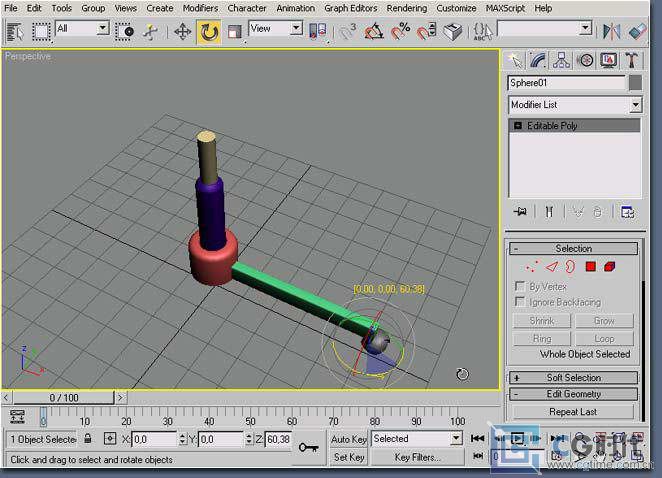Click the Sphere01 object name field
Image resolution: width=662 pixels, height=478 pixels.
pos(566,83)
